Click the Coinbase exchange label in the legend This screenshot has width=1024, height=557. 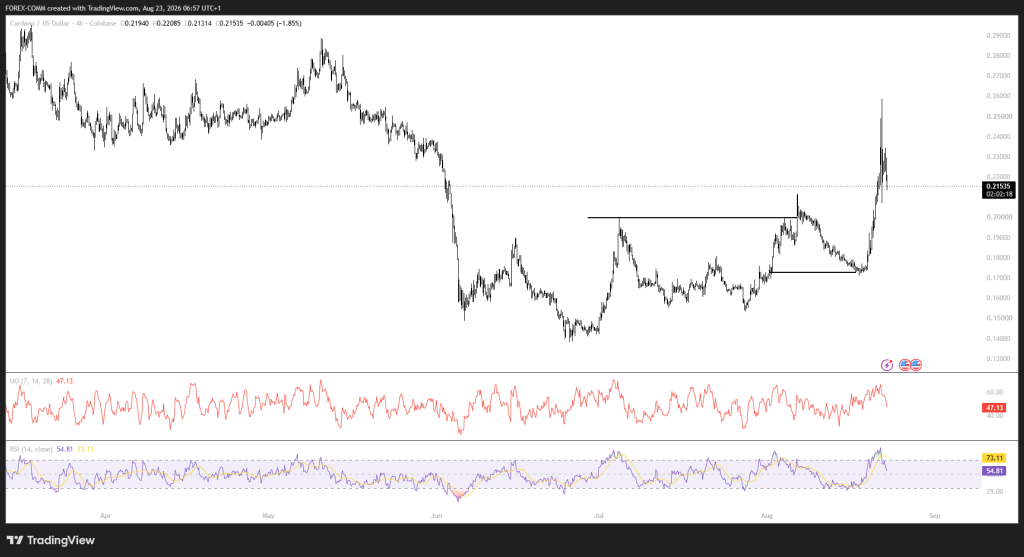[x=103, y=24]
